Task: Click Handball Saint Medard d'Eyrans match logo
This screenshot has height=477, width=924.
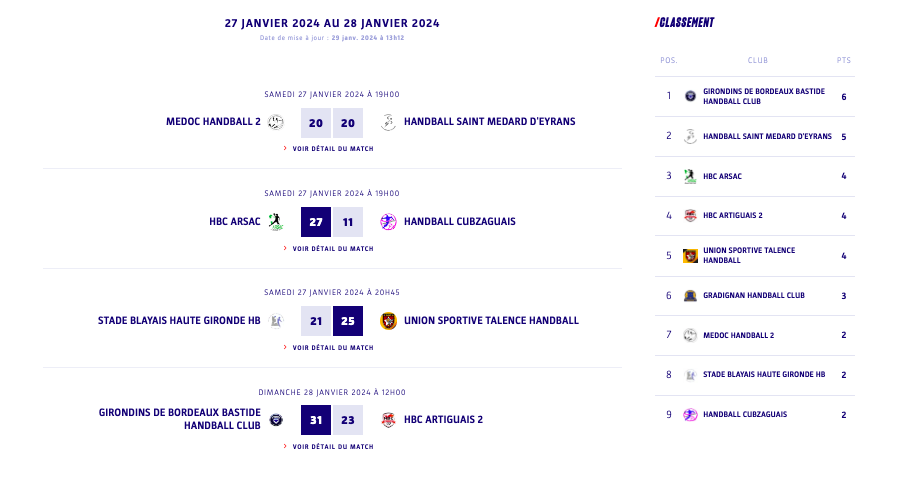Action: coord(388,122)
